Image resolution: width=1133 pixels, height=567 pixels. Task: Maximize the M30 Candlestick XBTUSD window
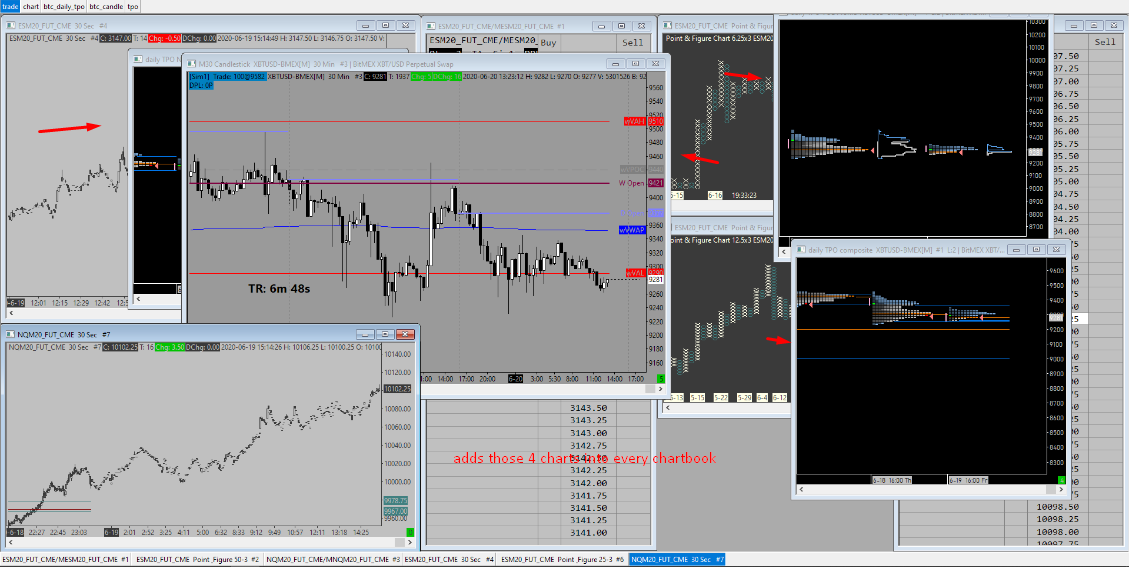[635, 64]
